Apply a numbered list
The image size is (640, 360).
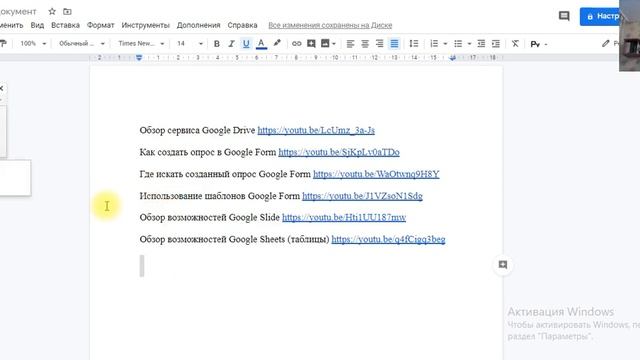[434, 44]
